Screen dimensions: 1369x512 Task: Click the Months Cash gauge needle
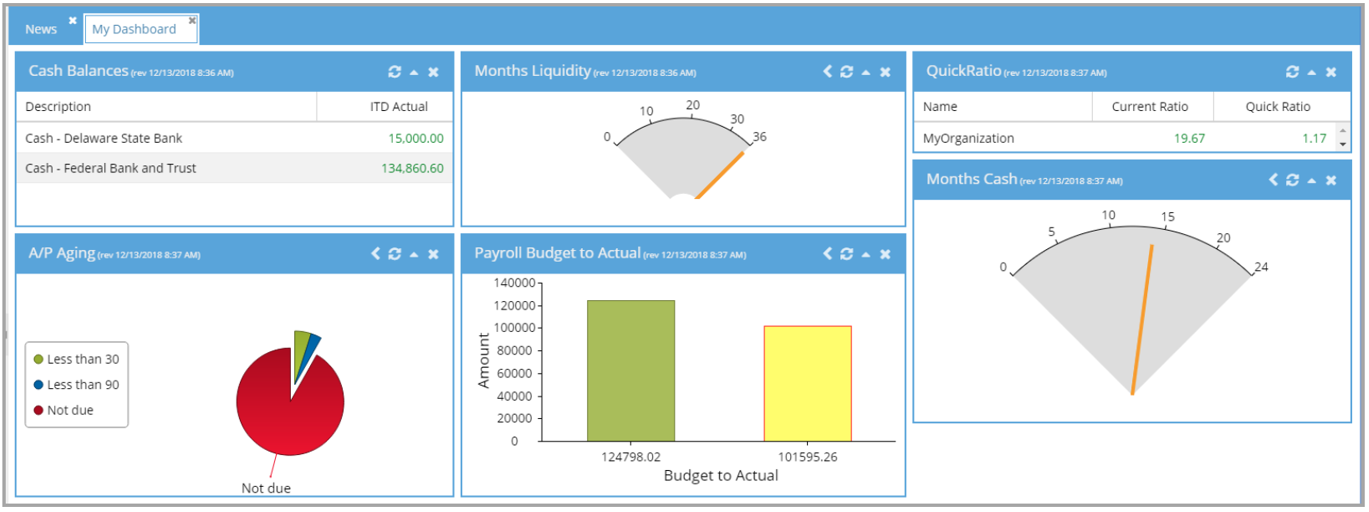pos(1142,320)
